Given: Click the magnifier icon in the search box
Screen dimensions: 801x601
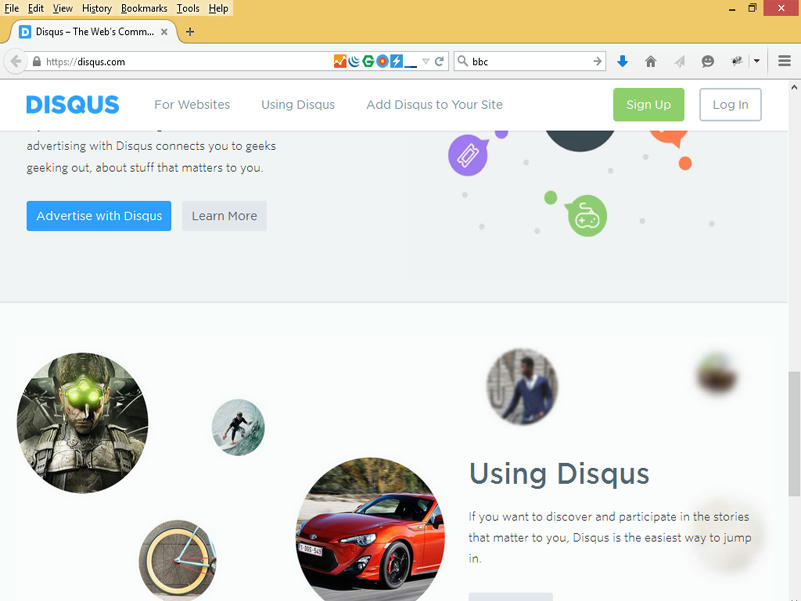Looking at the screenshot, I should pyautogui.click(x=462, y=61).
